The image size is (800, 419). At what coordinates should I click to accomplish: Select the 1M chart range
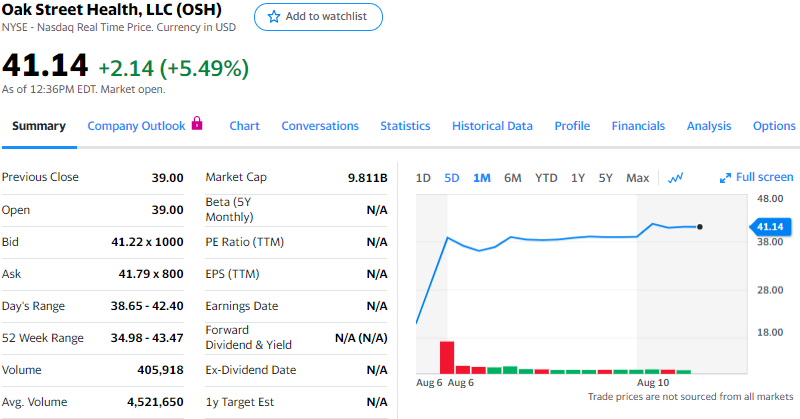point(482,178)
